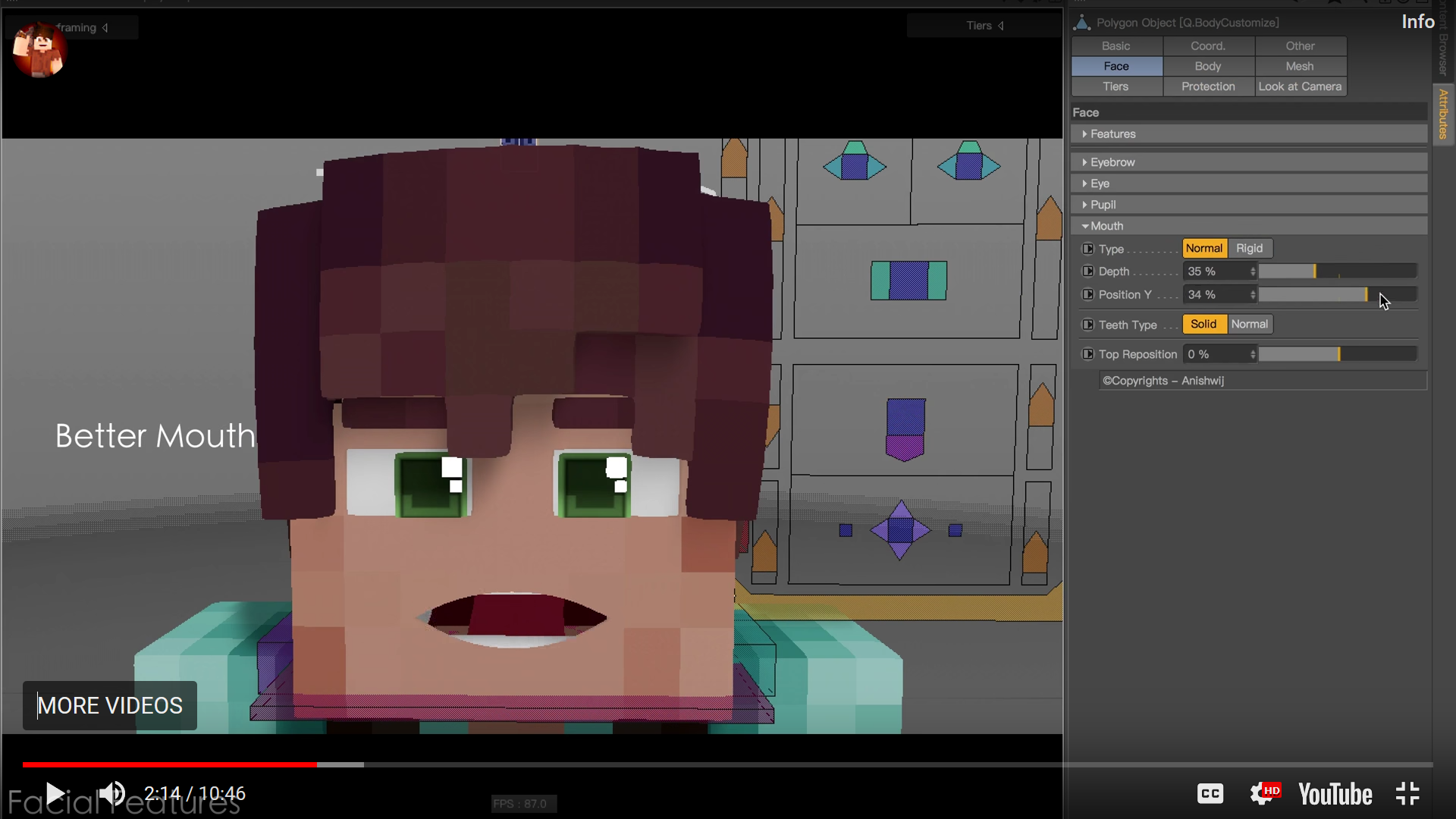The image size is (1456, 819).
Task: Open the framing dropdown in viewport HUD
Action: [x=82, y=27]
